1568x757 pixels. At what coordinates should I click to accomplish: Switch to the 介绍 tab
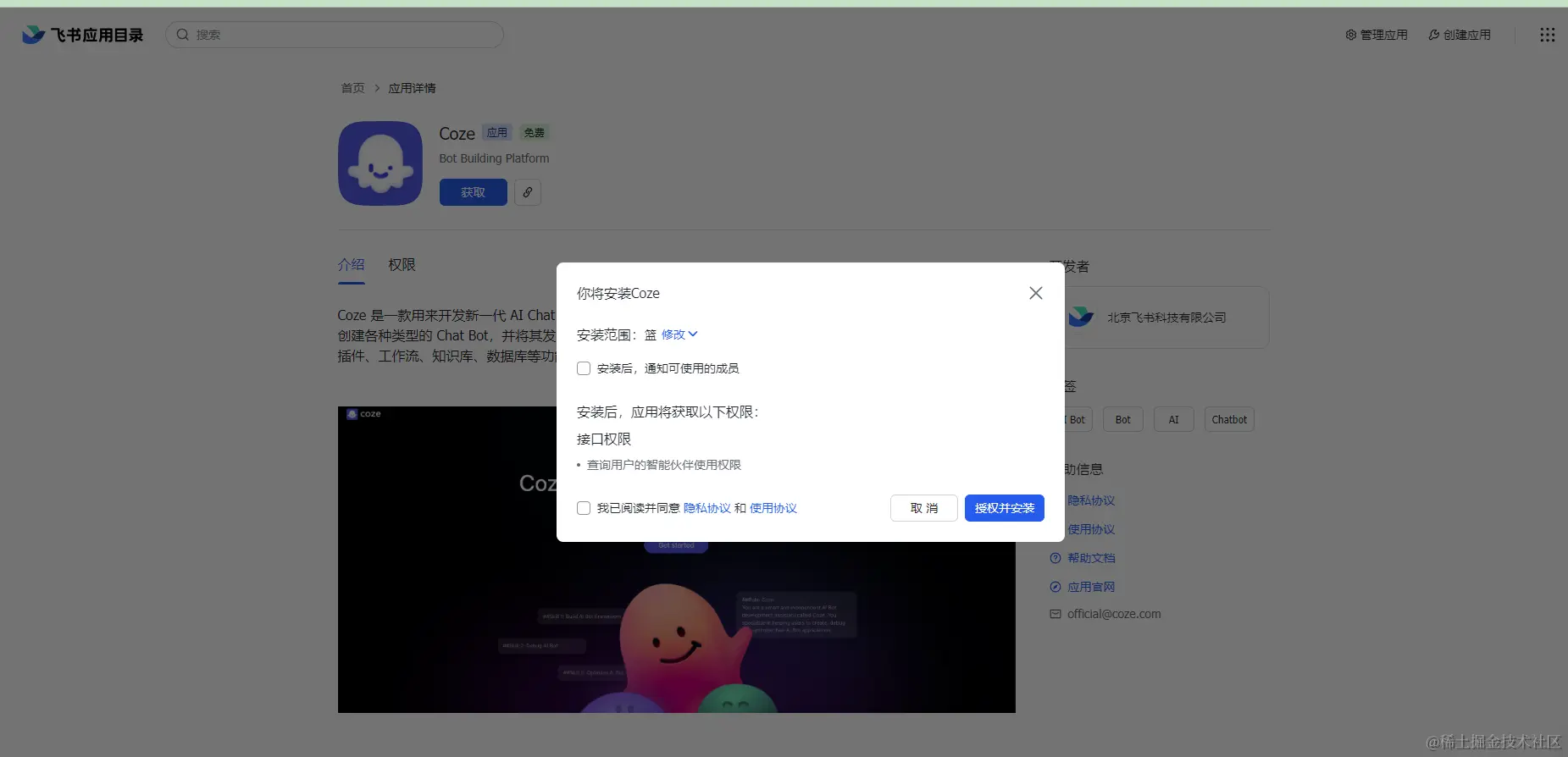coord(352,265)
